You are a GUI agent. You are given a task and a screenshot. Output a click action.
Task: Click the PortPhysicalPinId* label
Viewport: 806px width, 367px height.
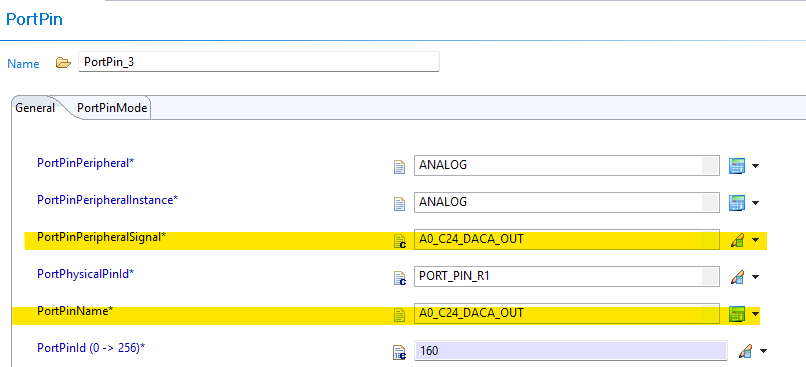pyautogui.click(x=85, y=274)
